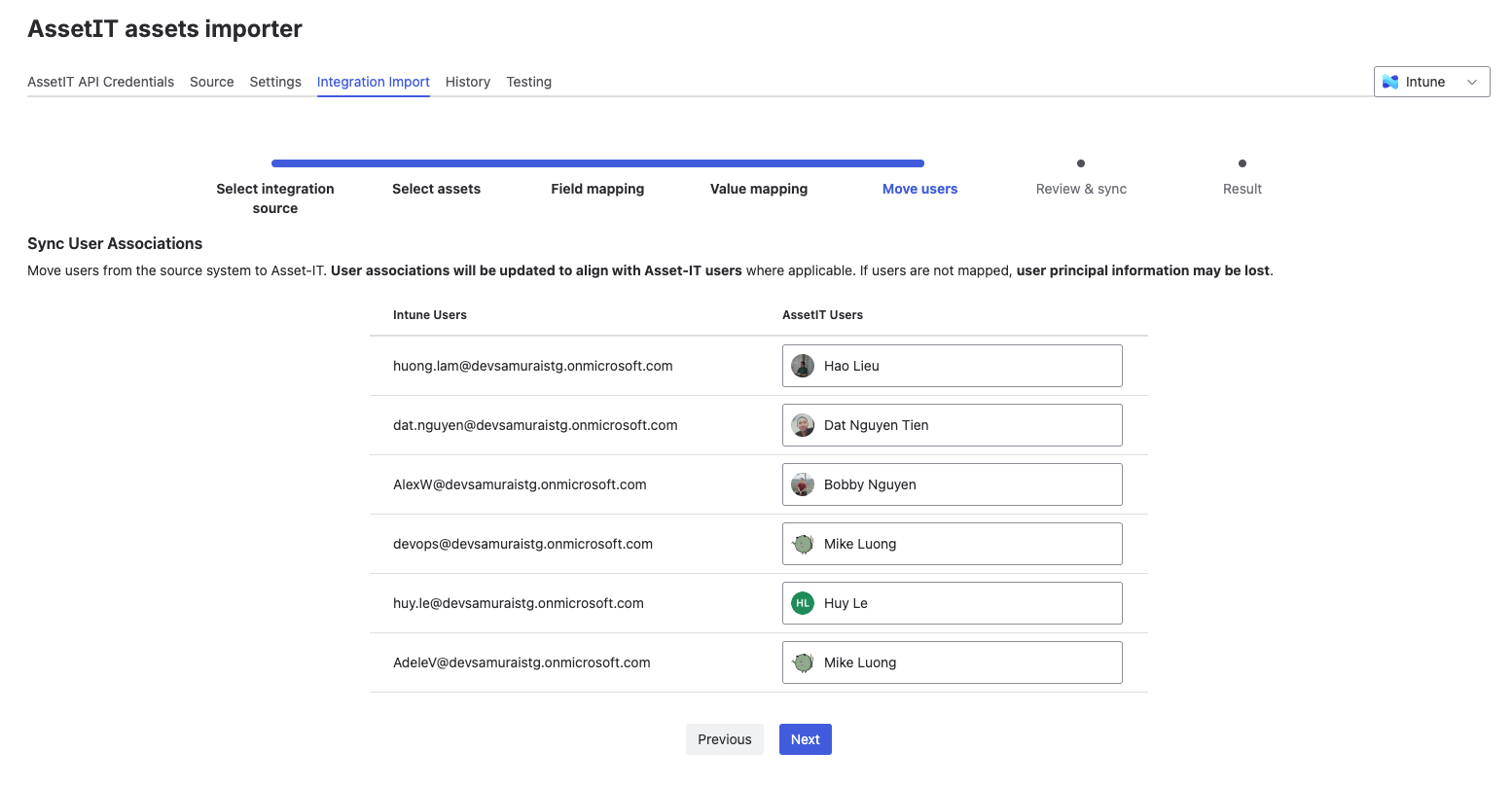Go back with the Previous button

point(724,739)
